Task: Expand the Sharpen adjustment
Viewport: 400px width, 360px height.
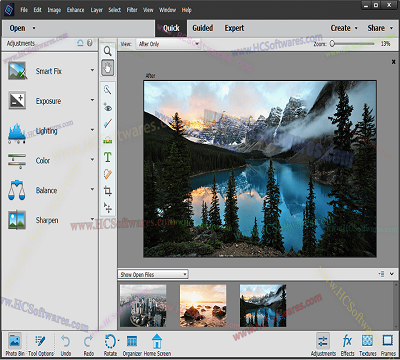Action: coord(92,219)
